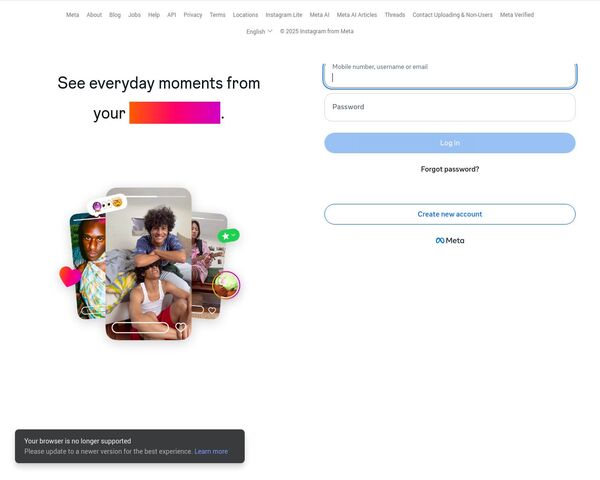The width and height of the screenshot is (600, 480).
Task: Click the emoji reaction bubble above photos
Action: point(107,205)
